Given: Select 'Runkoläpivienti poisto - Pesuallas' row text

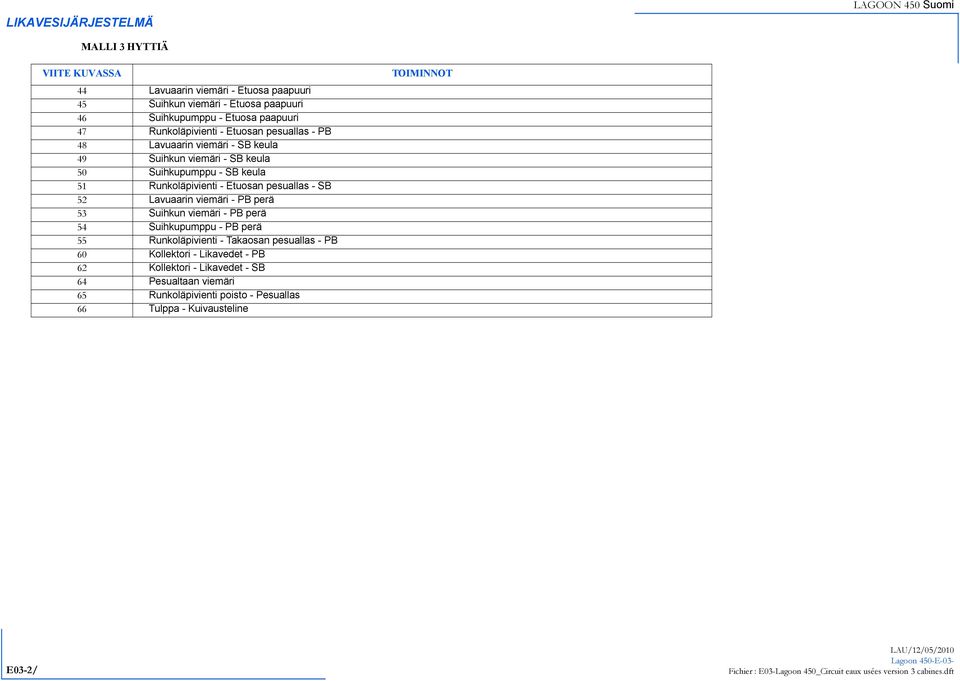Looking at the screenshot, I should click(224, 295).
